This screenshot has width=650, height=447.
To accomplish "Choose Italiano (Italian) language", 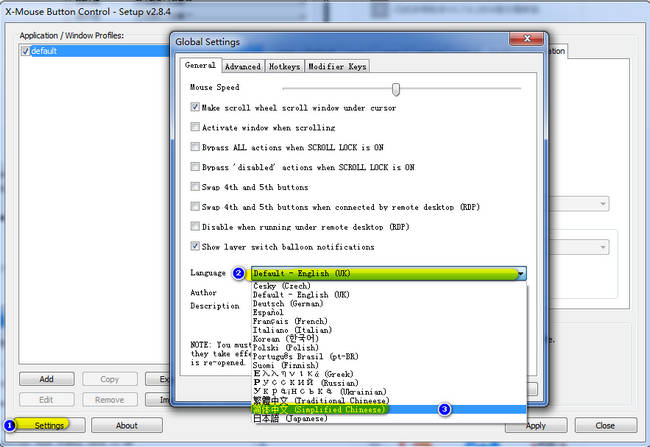I will (389, 330).
